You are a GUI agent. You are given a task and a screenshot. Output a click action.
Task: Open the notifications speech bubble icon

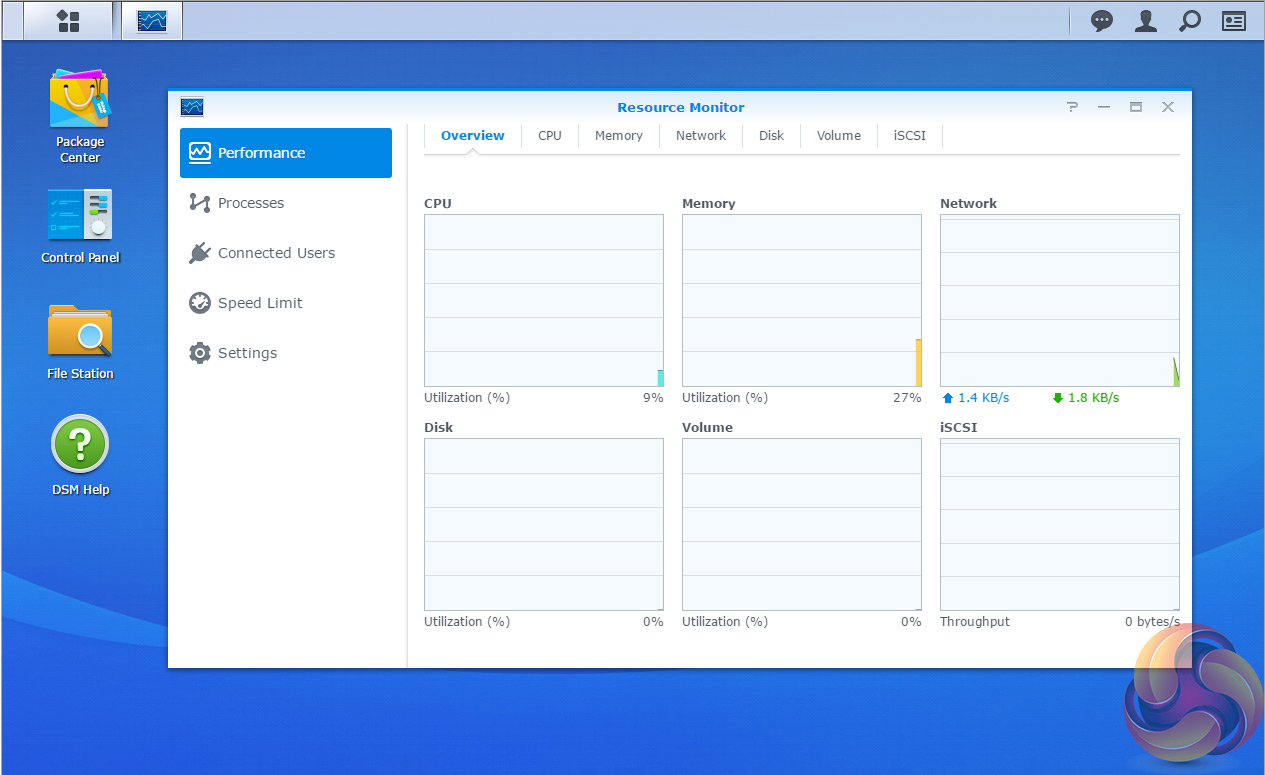1102,21
